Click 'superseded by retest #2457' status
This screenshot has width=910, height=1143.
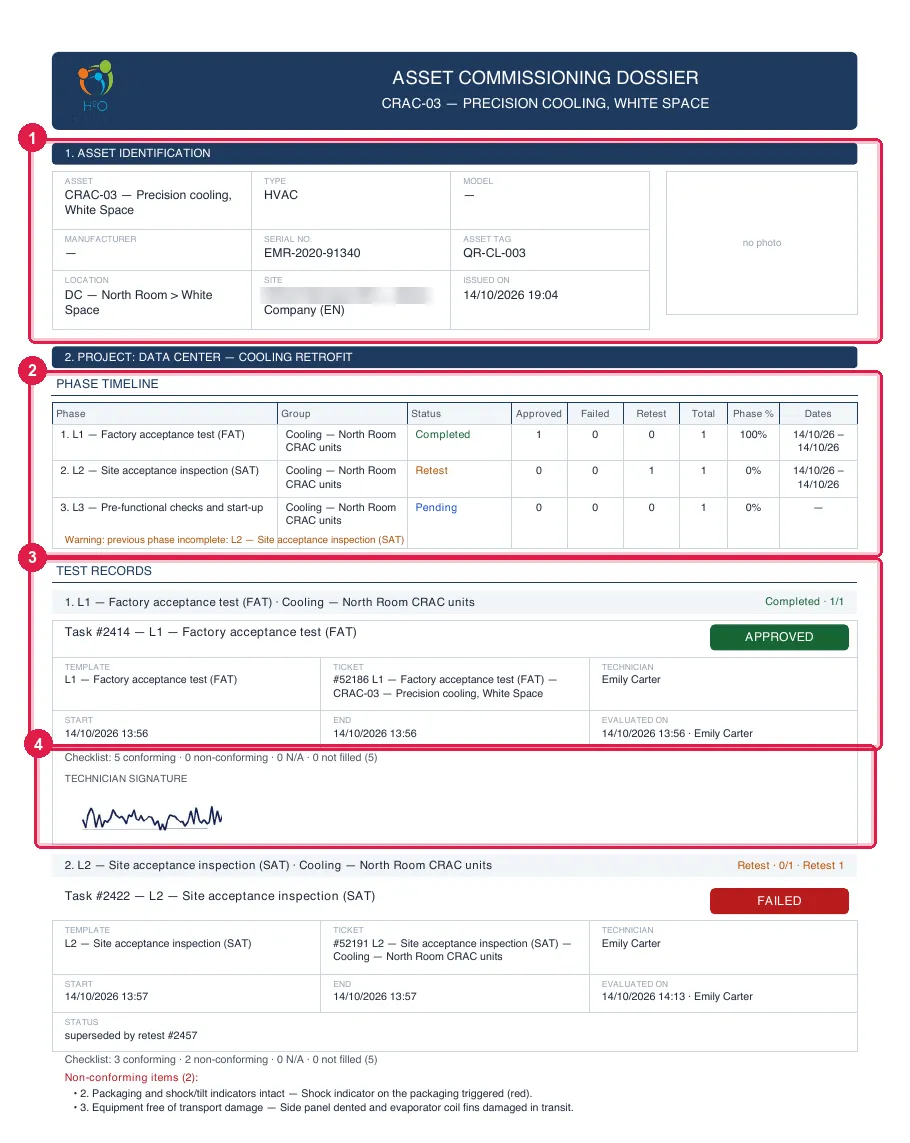tap(131, 1036)
